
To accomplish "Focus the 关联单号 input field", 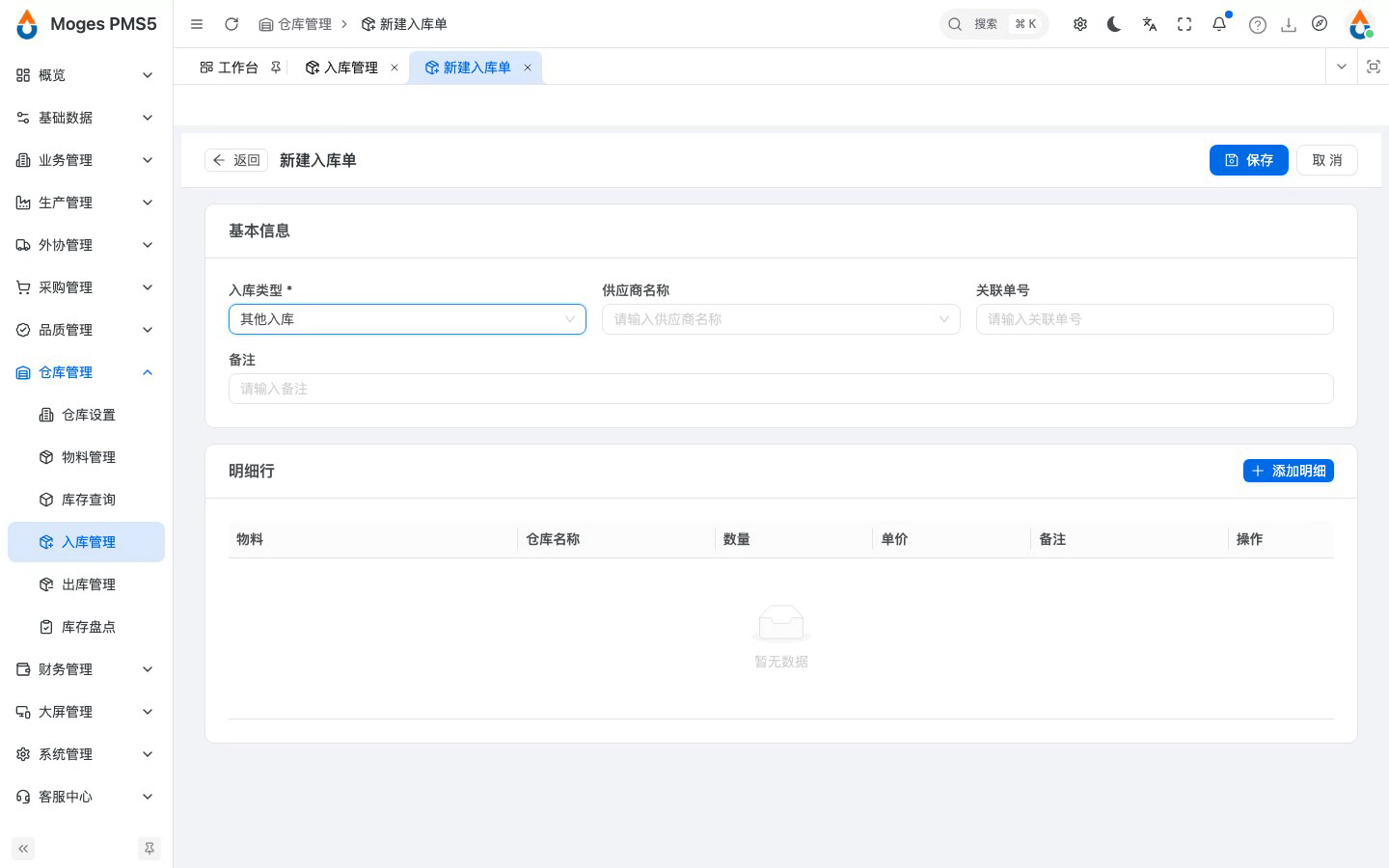I will tap(1155, 319).
